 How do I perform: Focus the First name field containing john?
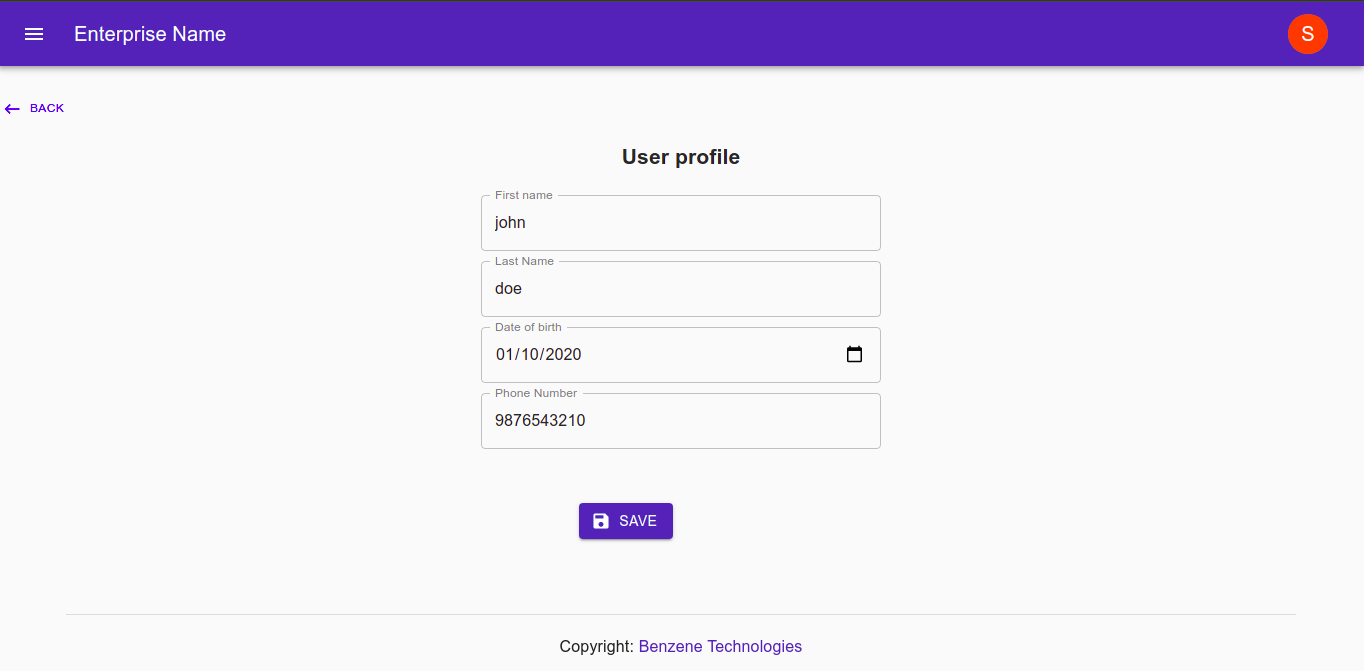coord(680,223)
